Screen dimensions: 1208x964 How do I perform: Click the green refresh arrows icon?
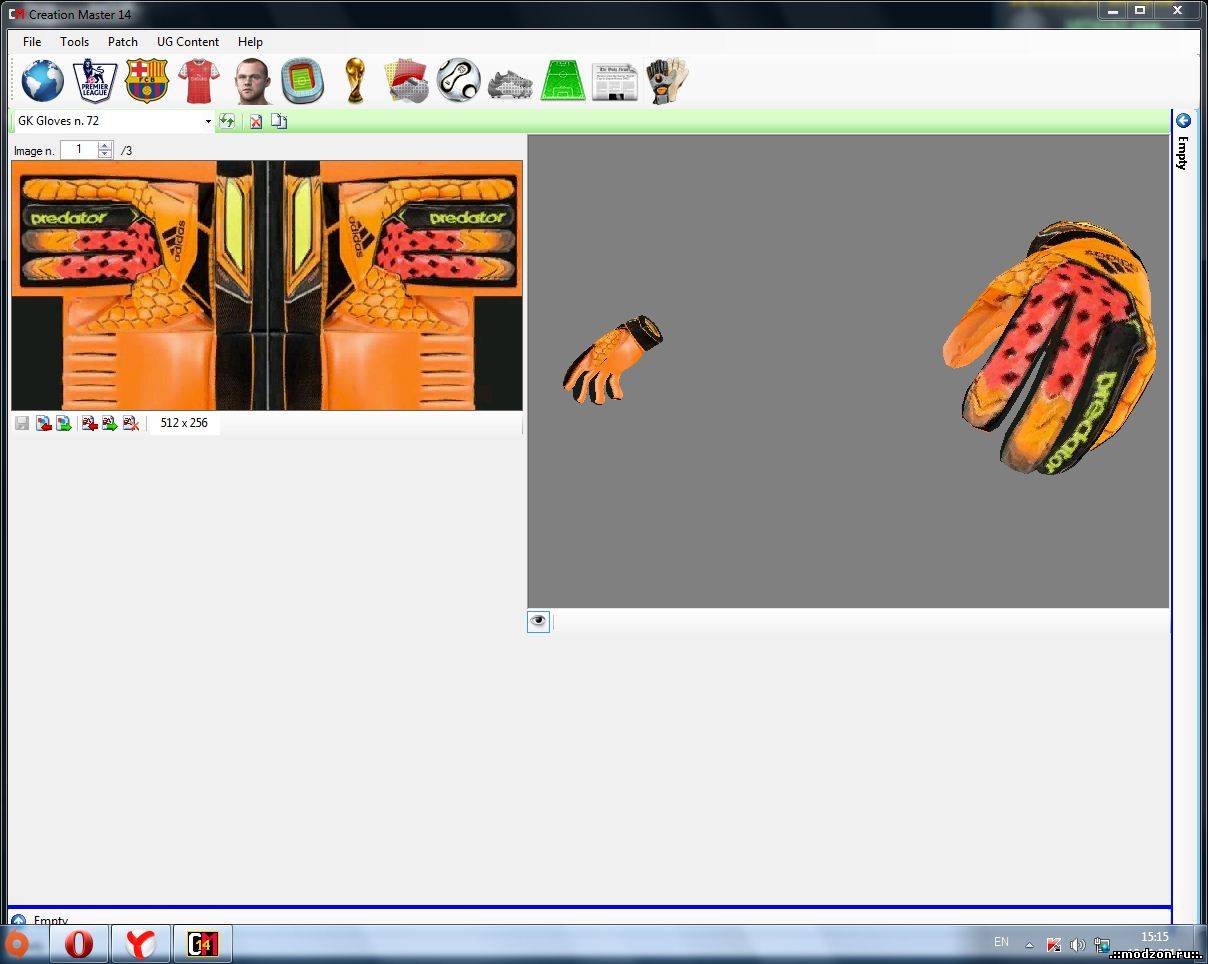227,121
